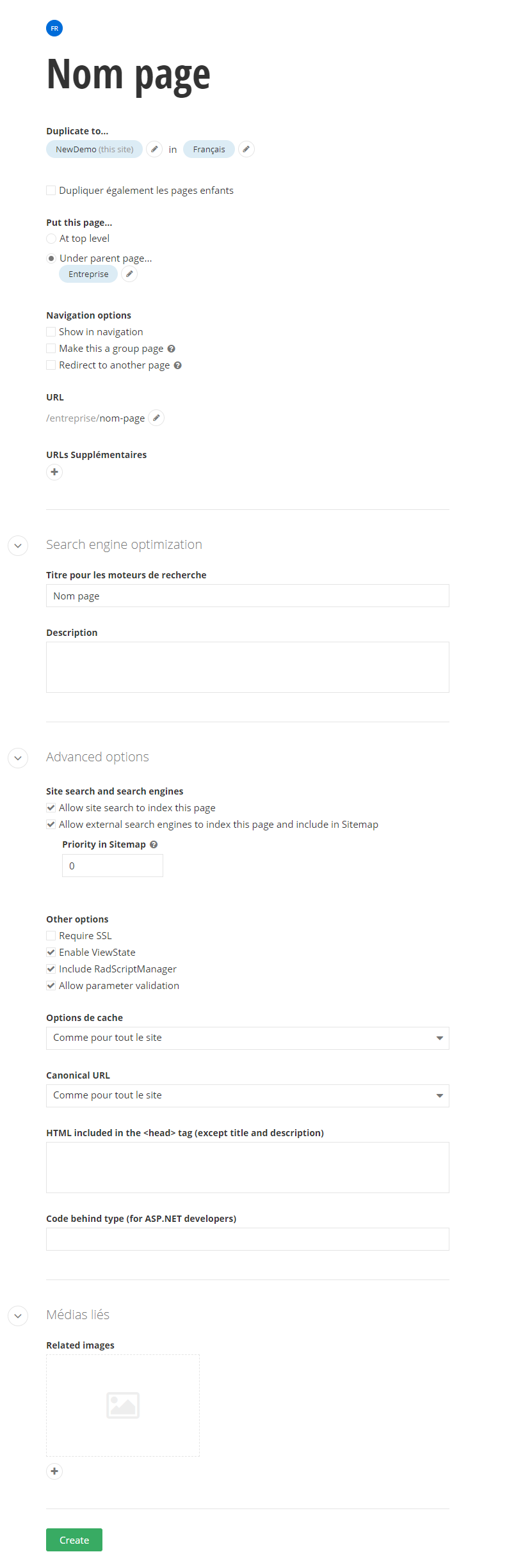Toggle the Require SSL checkbox
Screen dimensions: 516x1568
(x=51, y=936)
